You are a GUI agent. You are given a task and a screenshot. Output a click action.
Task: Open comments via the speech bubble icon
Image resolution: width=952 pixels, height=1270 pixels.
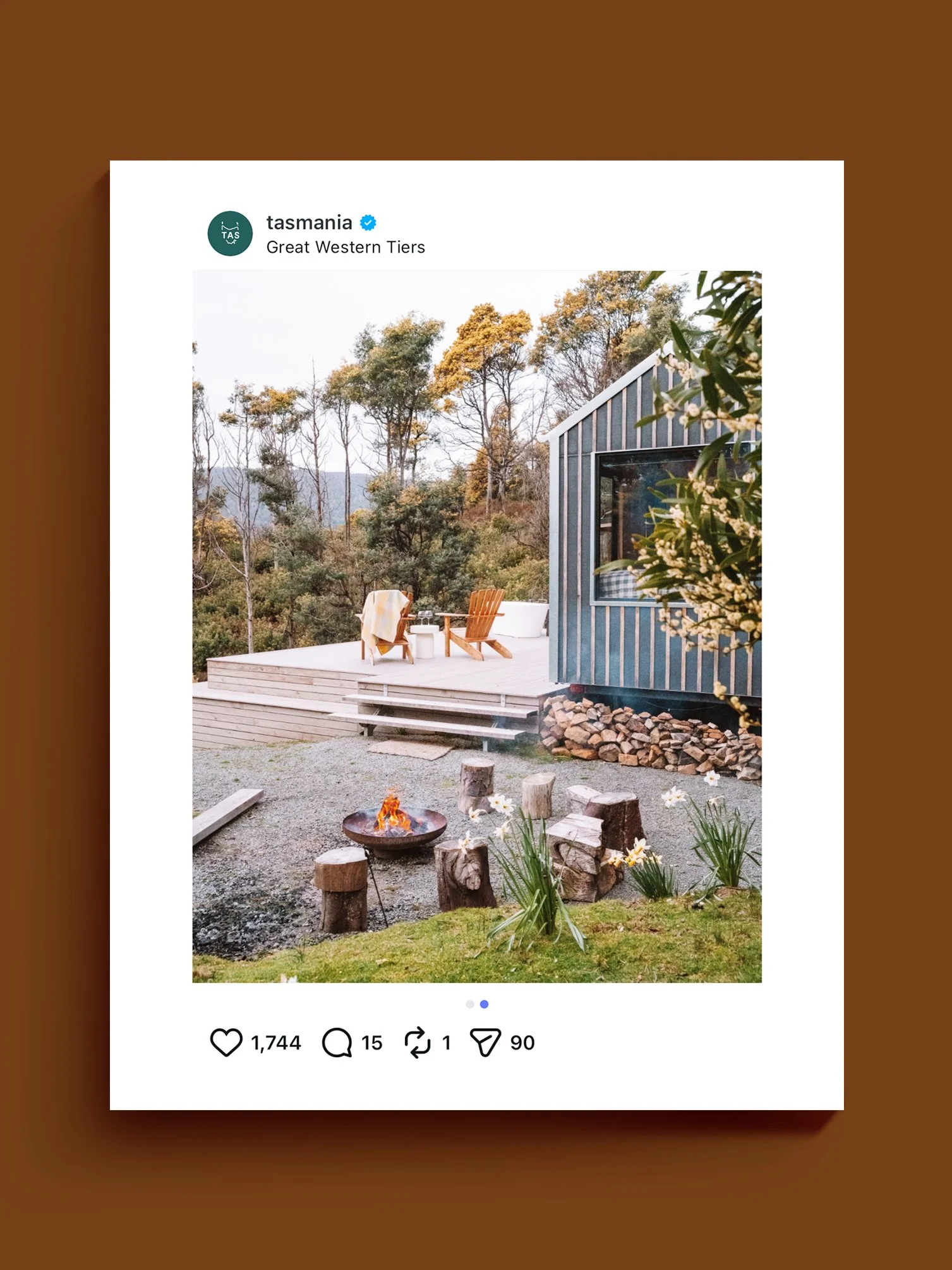337,1043
